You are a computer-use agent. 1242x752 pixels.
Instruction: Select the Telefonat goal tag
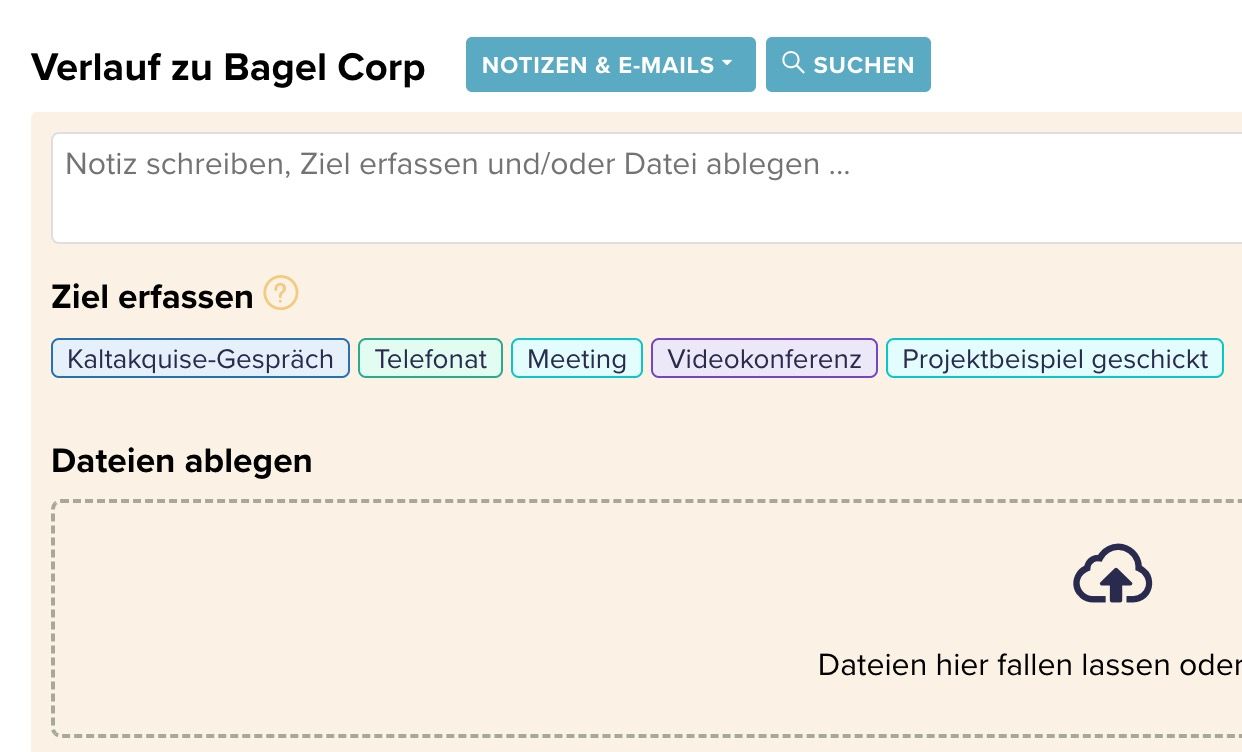click(x=430, y=358)
